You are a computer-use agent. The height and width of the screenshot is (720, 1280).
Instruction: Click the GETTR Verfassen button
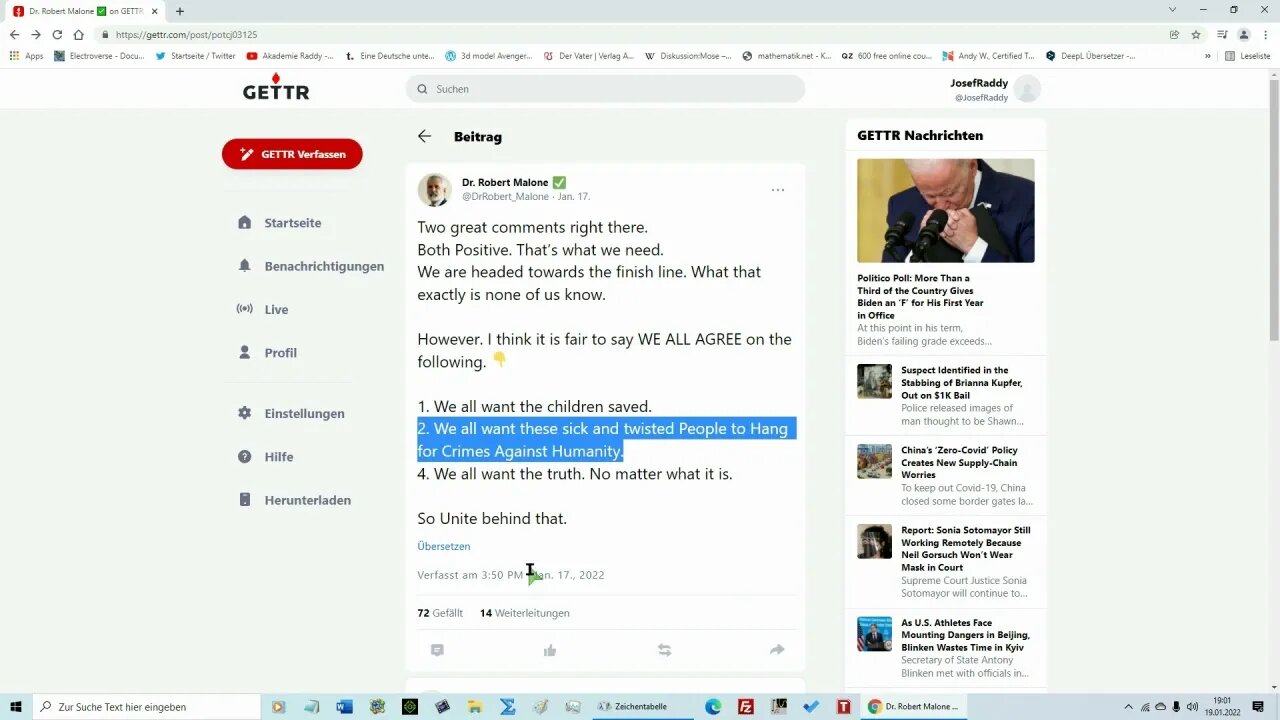click(292, 154)
